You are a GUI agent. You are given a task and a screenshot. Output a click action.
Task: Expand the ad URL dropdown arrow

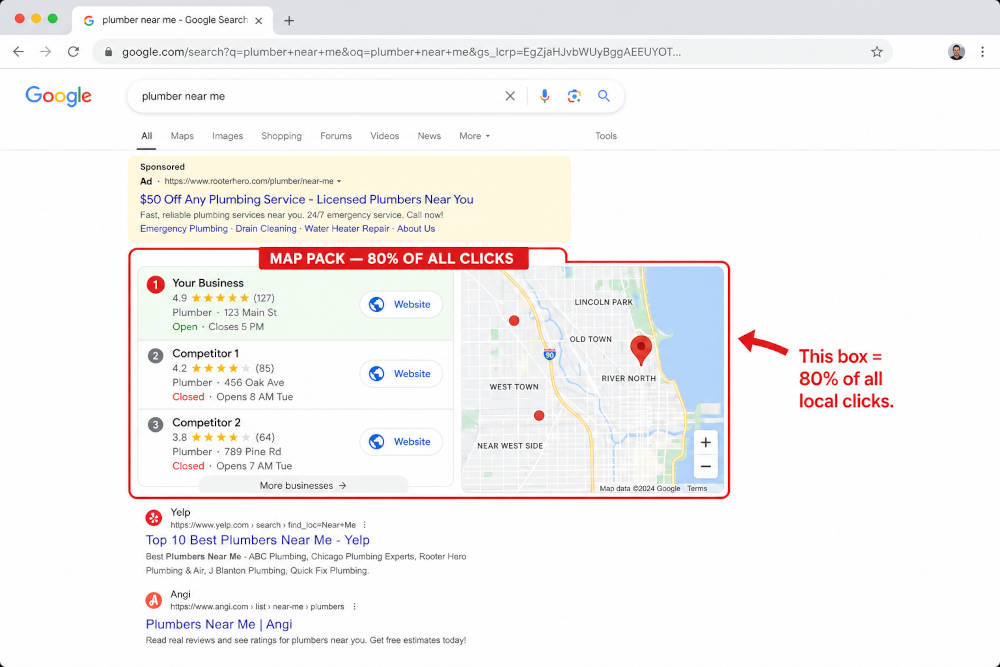pos(339,181)
